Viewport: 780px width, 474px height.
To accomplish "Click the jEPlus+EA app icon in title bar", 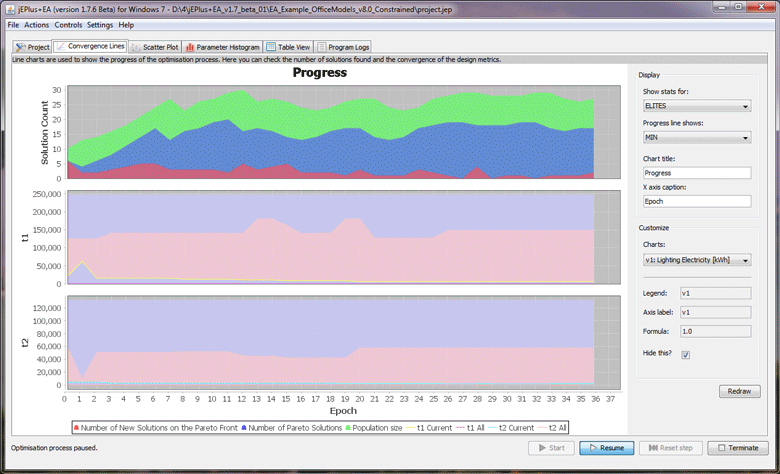I will point(9,9).
